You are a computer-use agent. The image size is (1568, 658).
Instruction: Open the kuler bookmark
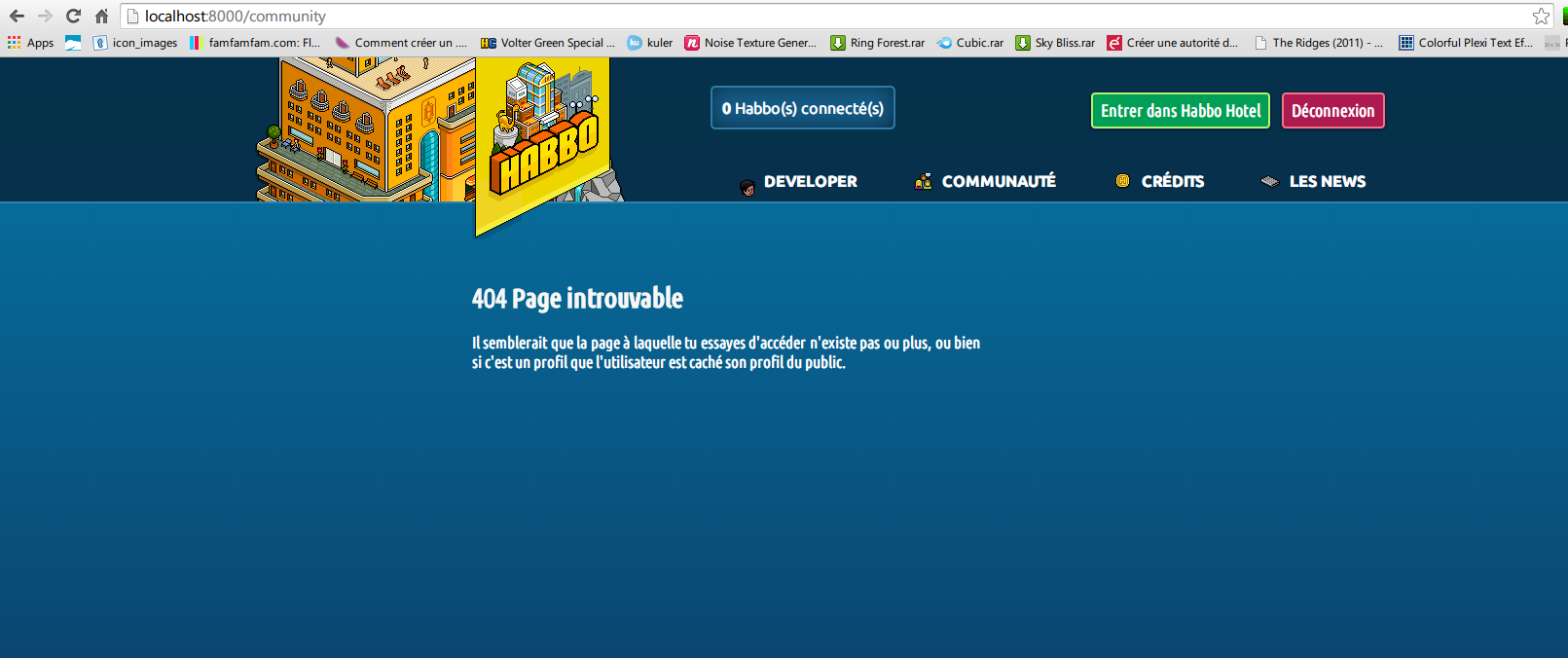click(x=650, y=43)
